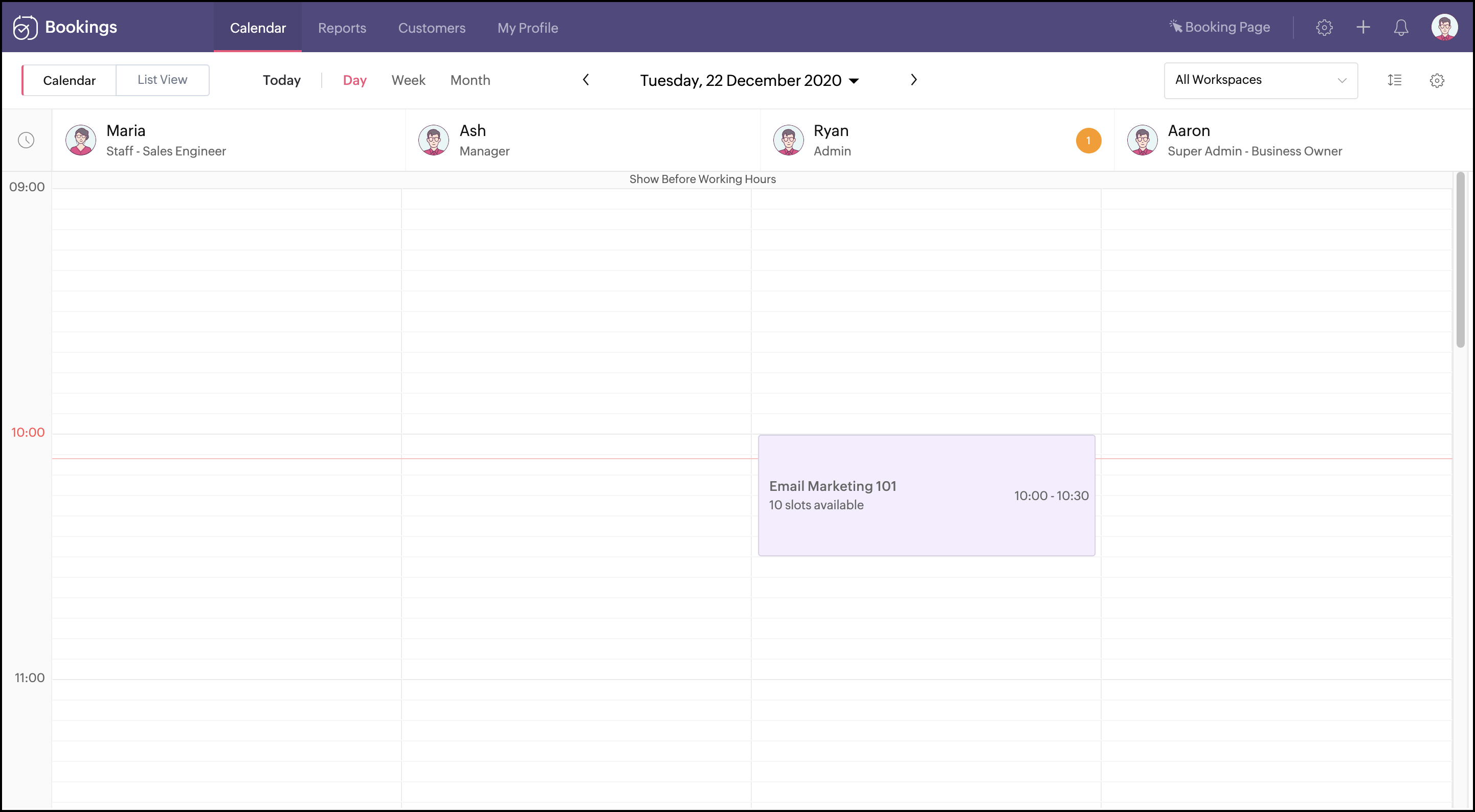Click Show Before Working Hours link
1475x812 pixels.
click(x=703, y=179)
